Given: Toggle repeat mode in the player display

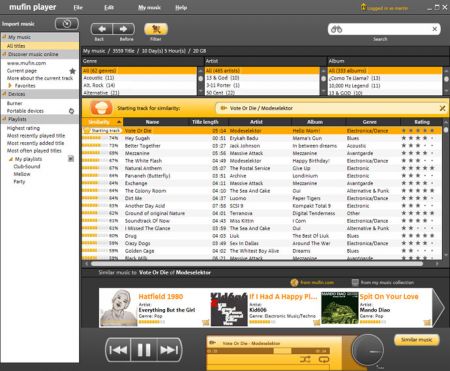Looking at the screenshot, I should coord(324,359).
